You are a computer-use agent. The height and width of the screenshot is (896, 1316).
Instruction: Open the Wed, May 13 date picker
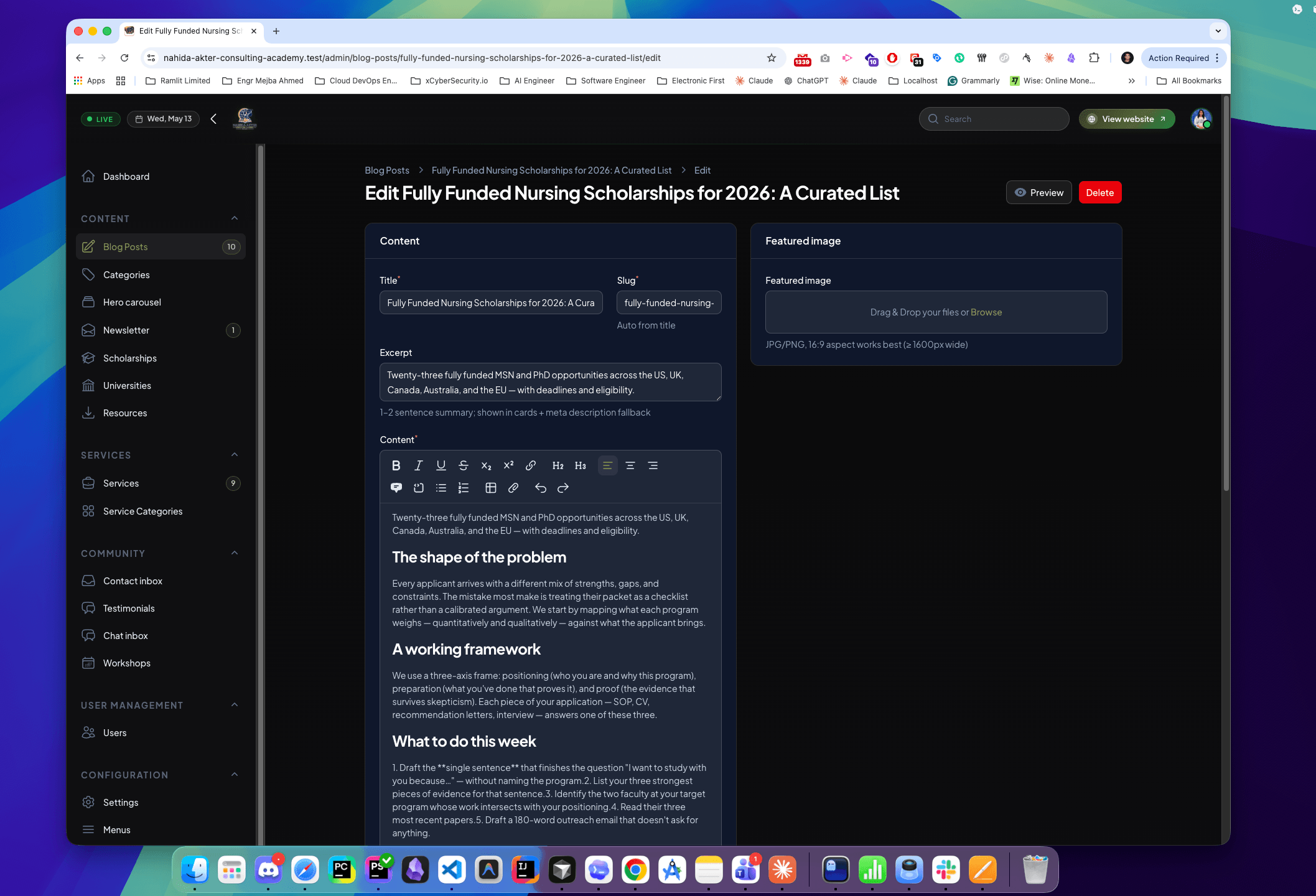(x=163, y=119)
